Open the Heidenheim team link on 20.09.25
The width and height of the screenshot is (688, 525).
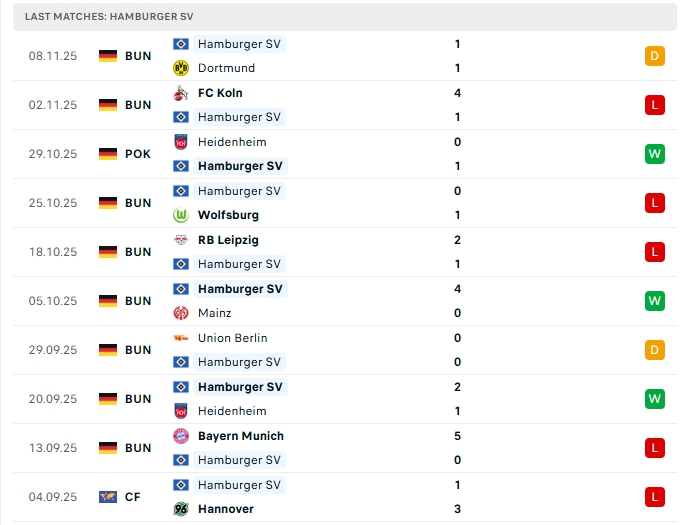pyautogui.click(x=232, y=411)
